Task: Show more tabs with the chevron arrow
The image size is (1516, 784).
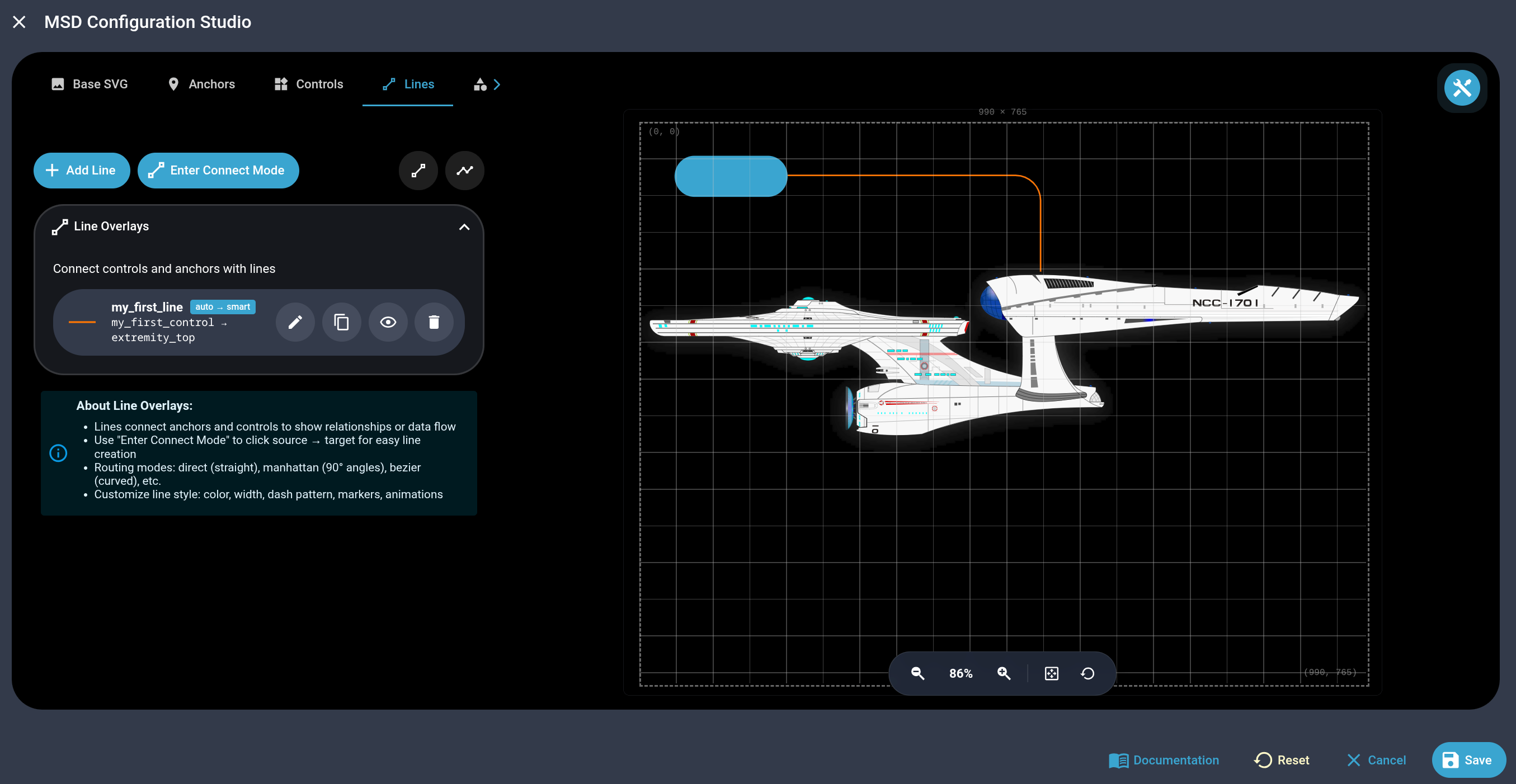Action: pos(497,84)
